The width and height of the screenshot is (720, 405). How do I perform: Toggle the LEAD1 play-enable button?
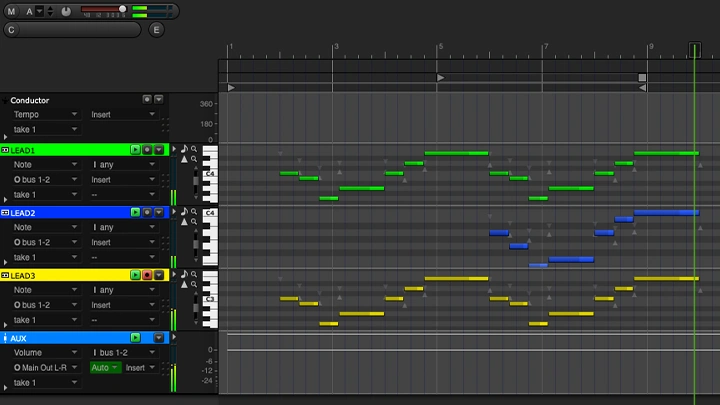(135, 150)
